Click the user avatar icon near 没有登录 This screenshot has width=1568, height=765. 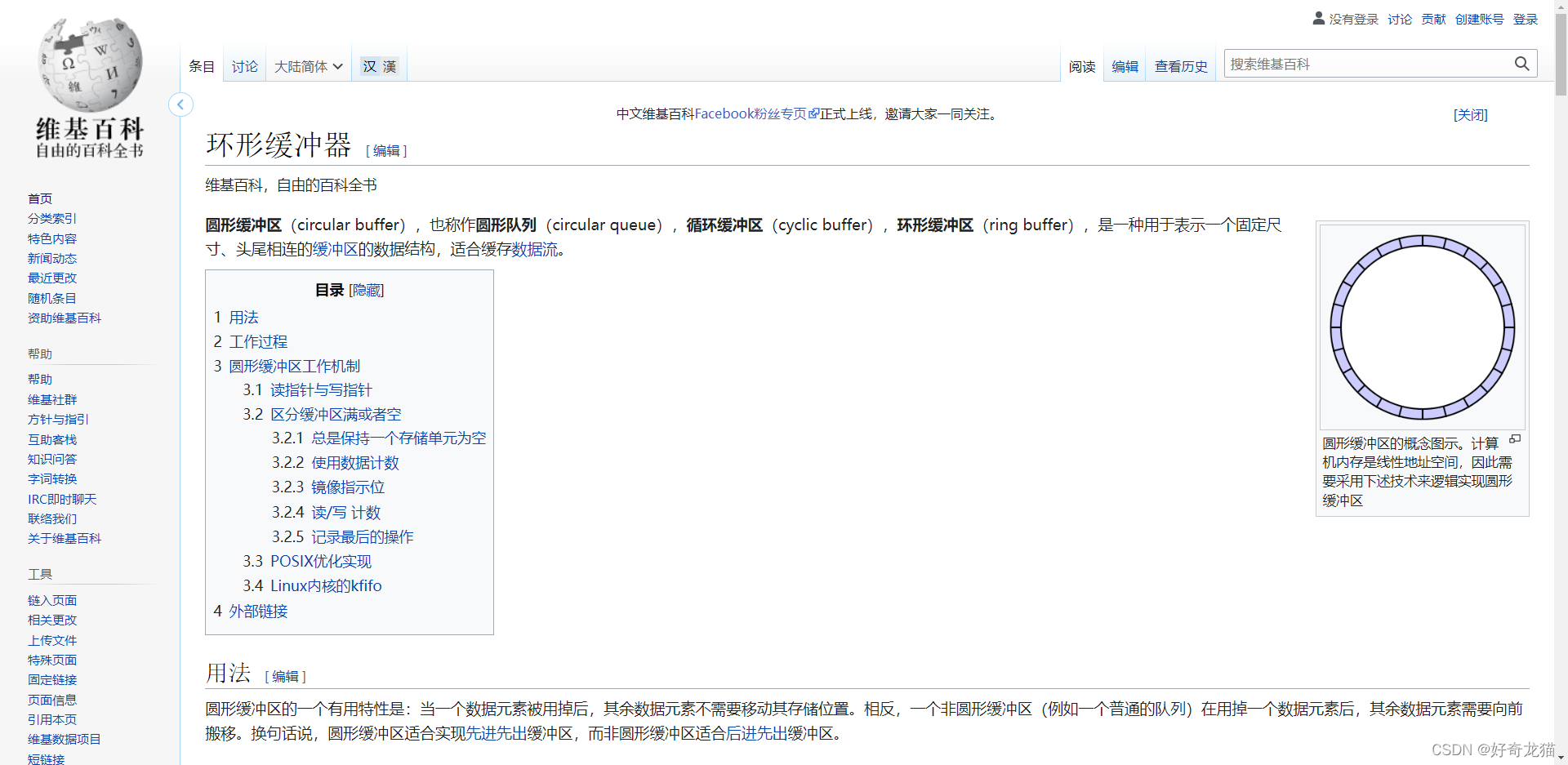point(1319,18)
